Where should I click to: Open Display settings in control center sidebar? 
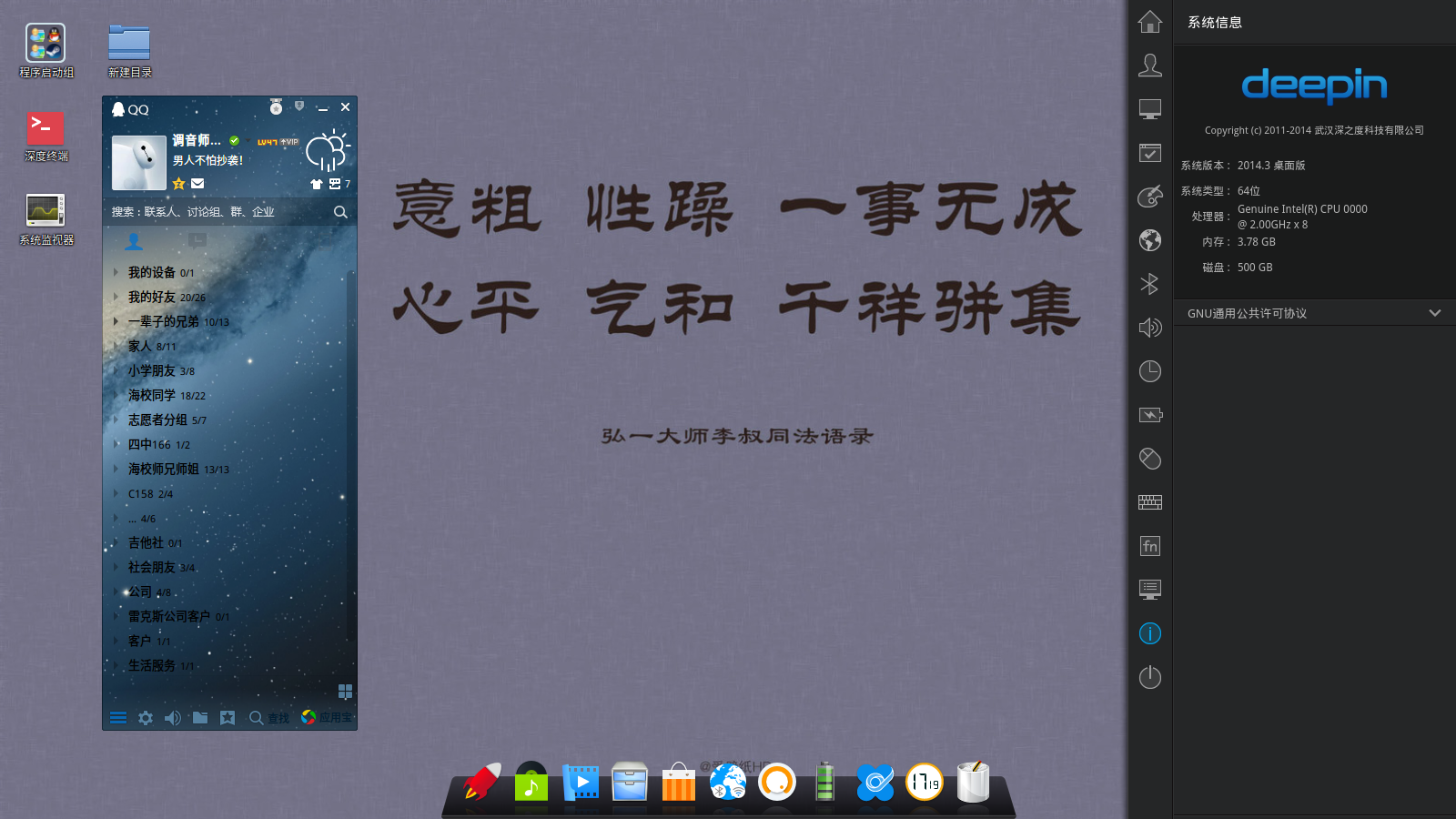(1150, 109)
